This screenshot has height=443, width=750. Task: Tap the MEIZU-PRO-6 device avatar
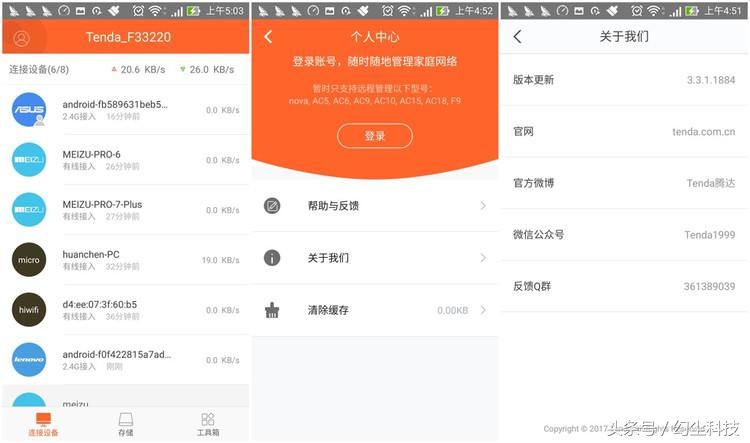pos(29,160)
